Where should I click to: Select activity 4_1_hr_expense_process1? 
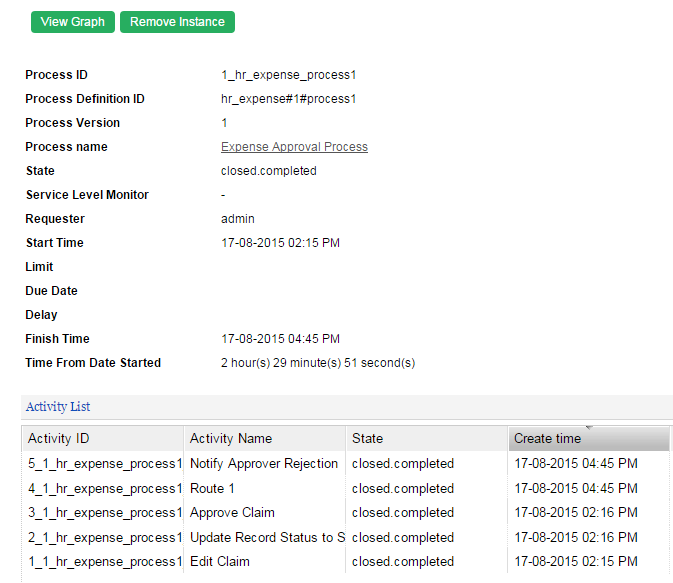[104, 489]
